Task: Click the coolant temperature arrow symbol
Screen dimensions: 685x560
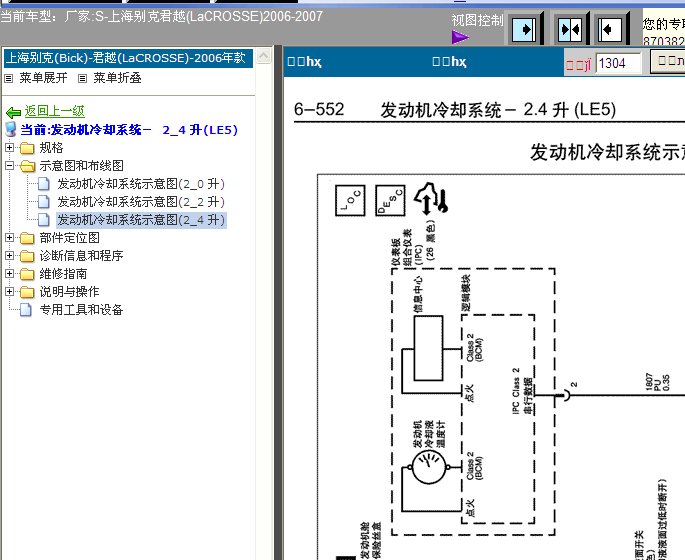Action: tap(432, 199)
